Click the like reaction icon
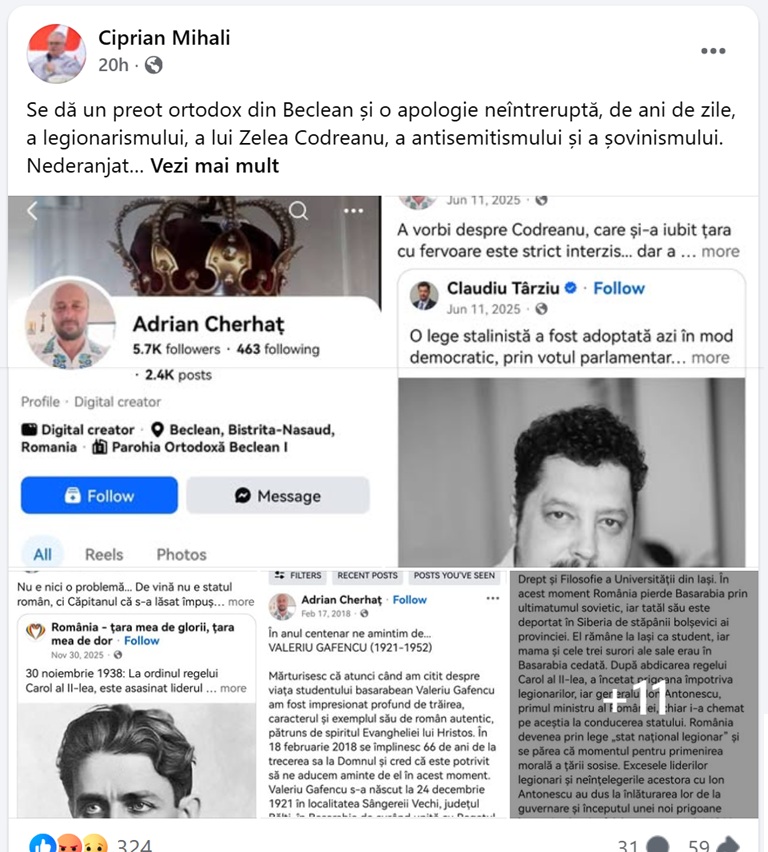The height and width of the screenshot is (852, 768). point(42,844)
